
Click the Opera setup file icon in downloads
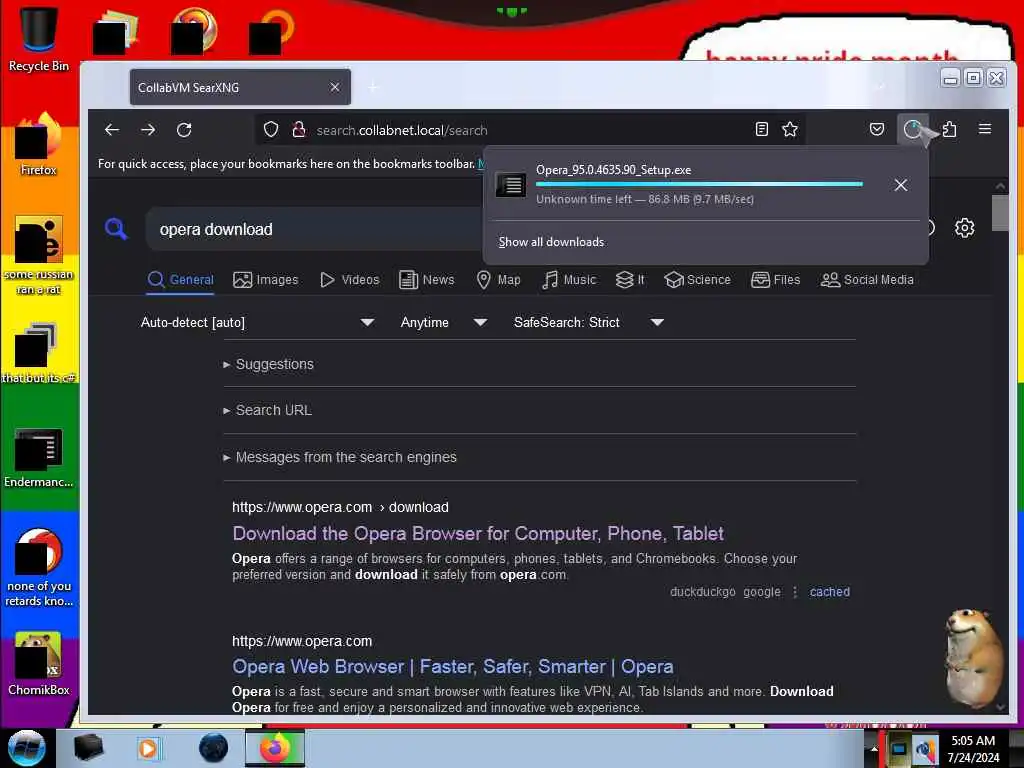coord(511,185)
